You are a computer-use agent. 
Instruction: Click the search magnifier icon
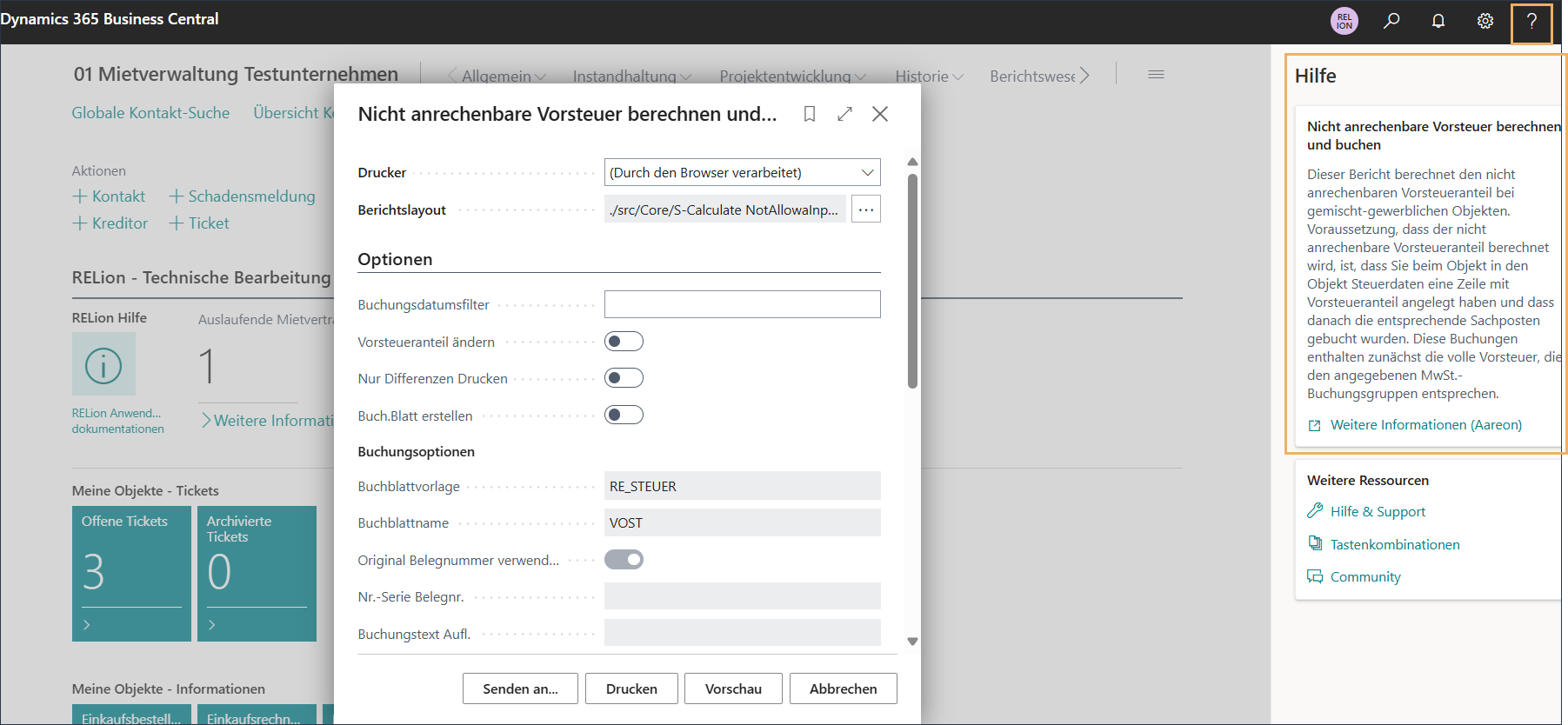1391,21
